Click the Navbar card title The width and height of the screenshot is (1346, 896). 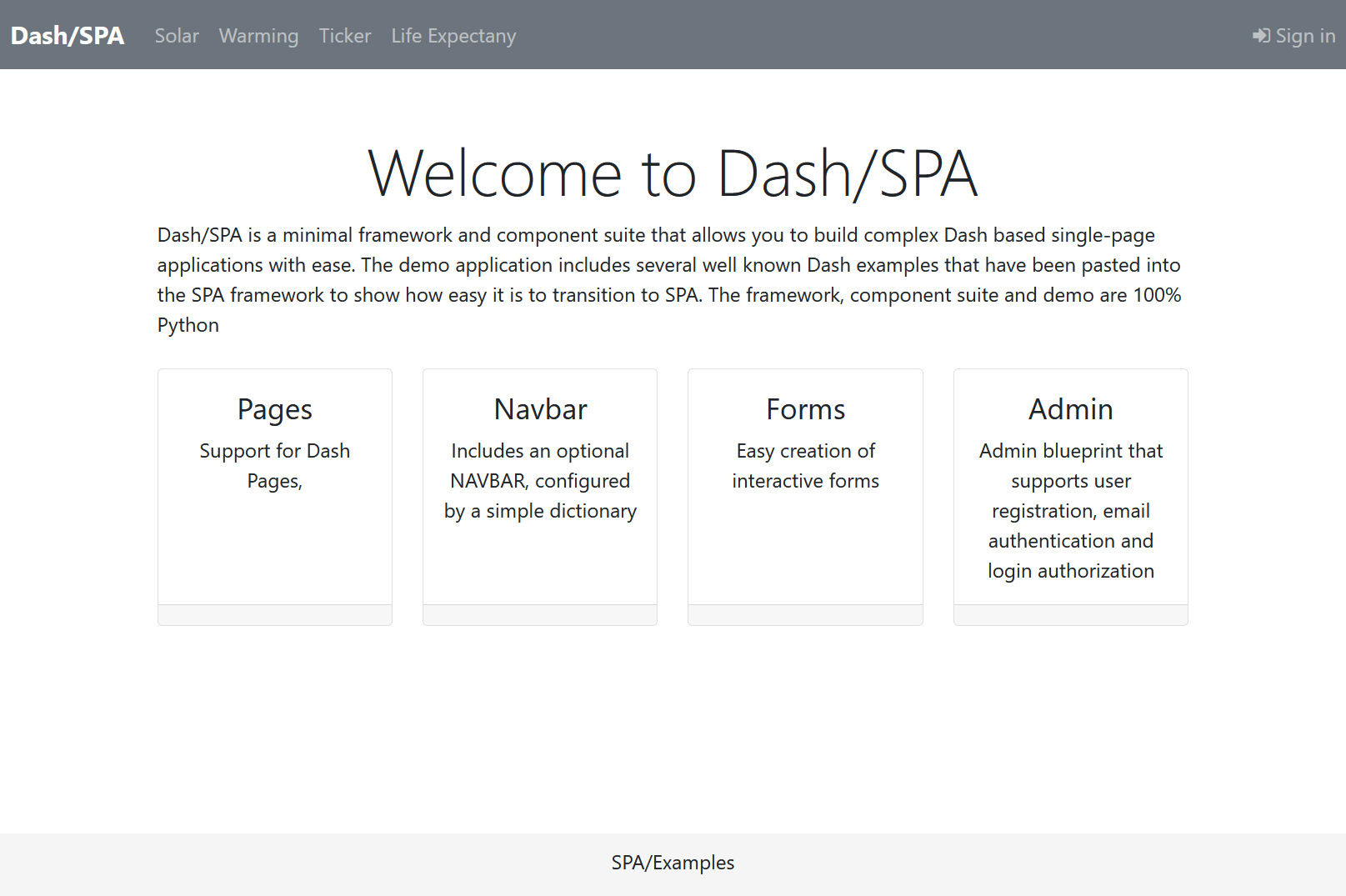[x=540, y=409]
